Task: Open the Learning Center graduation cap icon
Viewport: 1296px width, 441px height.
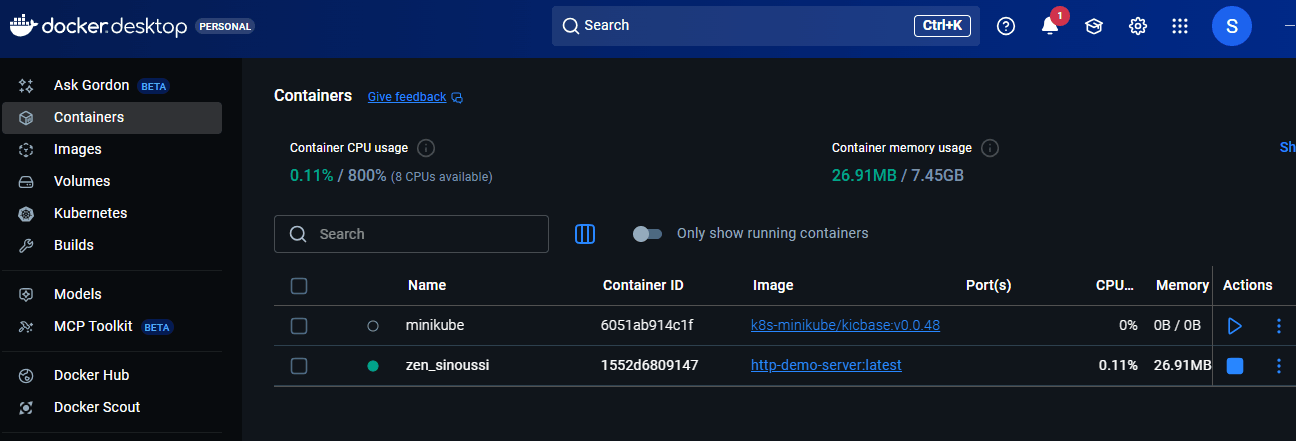Action: pos(1093,27)
